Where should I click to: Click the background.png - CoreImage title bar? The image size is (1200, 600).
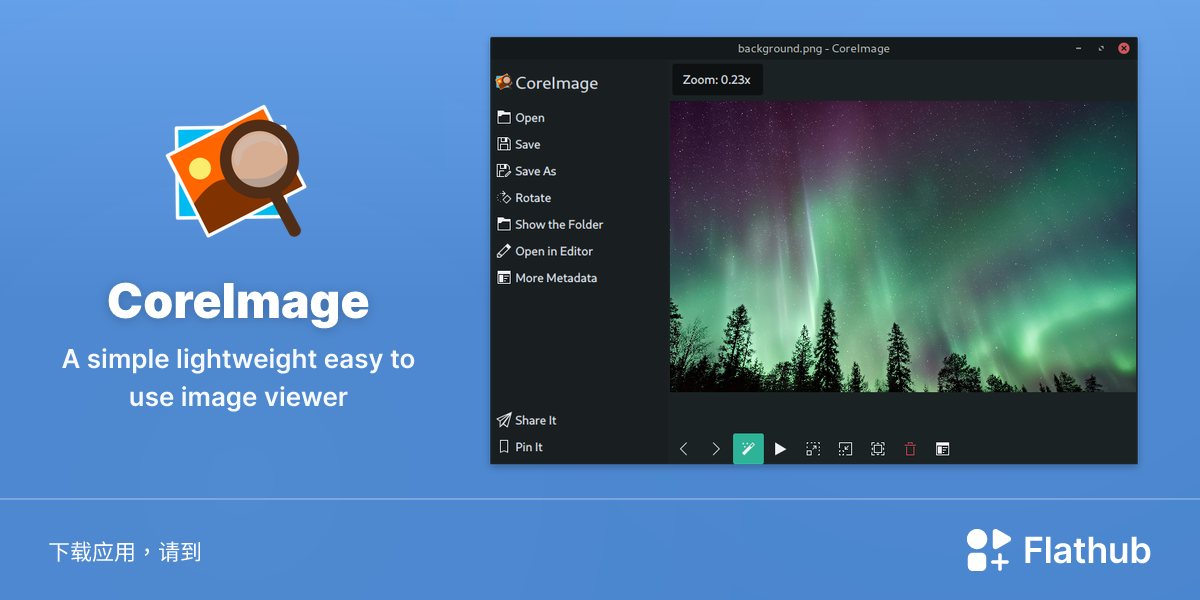click(x=814, y=48)
